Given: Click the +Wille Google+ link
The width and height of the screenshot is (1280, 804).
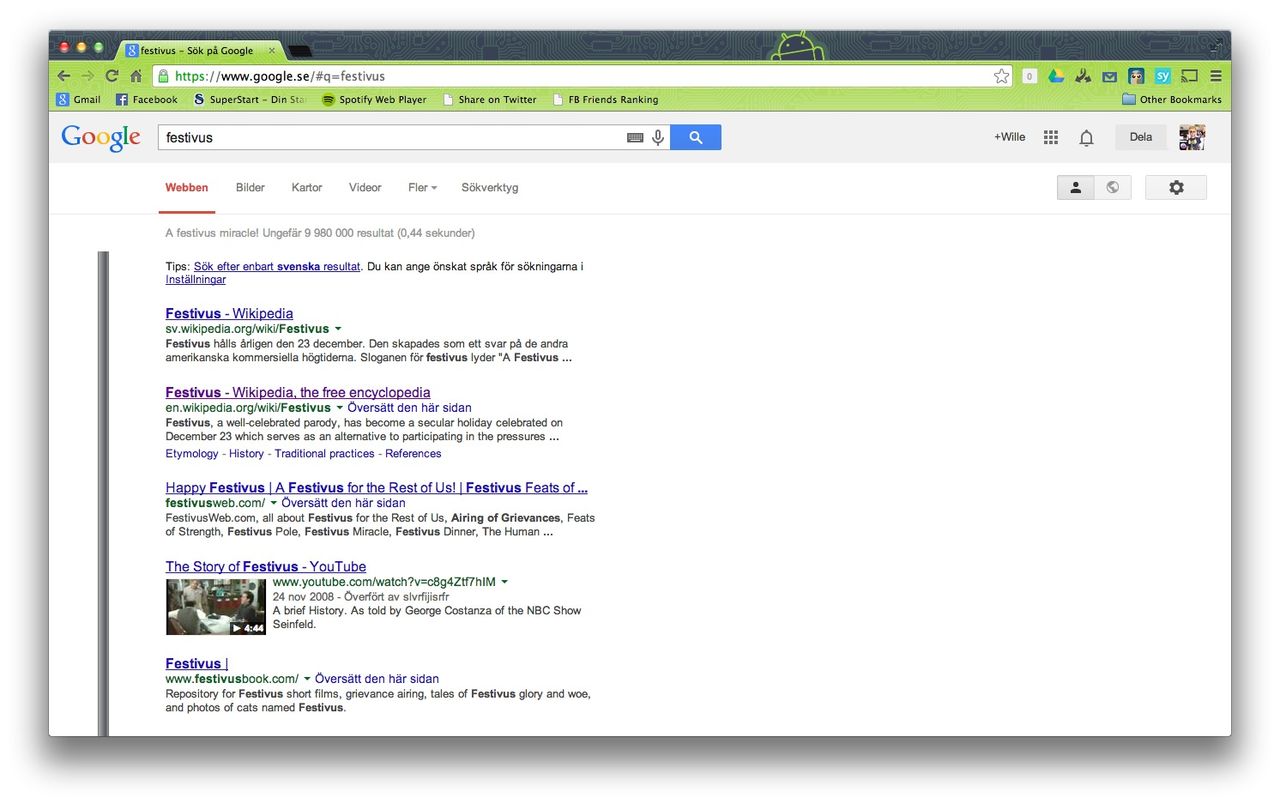Looking at the screenshot, I should tap(1009, 138).
